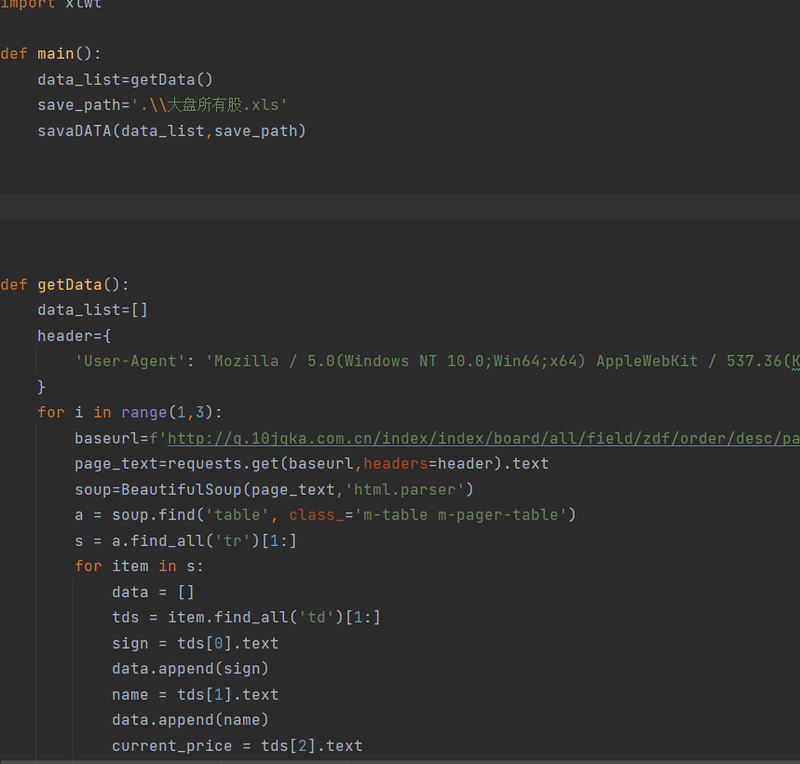800x764 pixels.
Task: Click the 'page_text=requests.get' line
Action: pyautogui.click(x=311, y=464)
